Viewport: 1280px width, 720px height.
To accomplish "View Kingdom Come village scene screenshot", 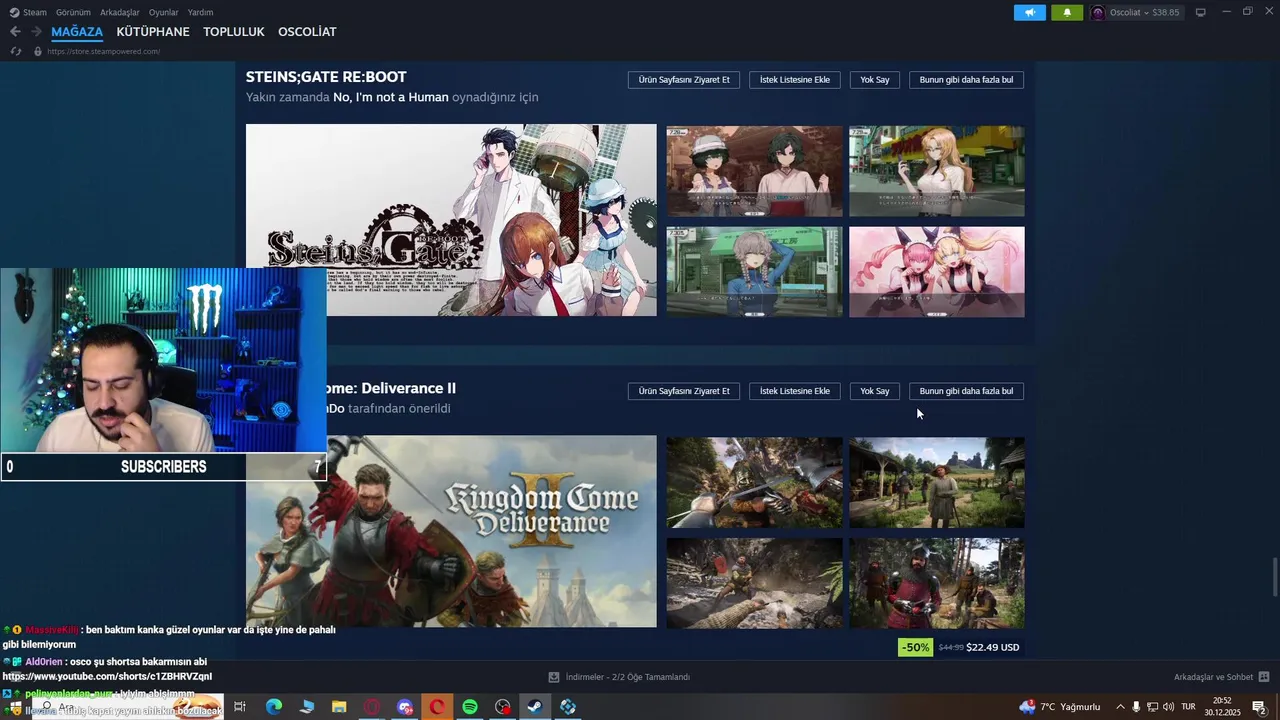I will (937, 482).
